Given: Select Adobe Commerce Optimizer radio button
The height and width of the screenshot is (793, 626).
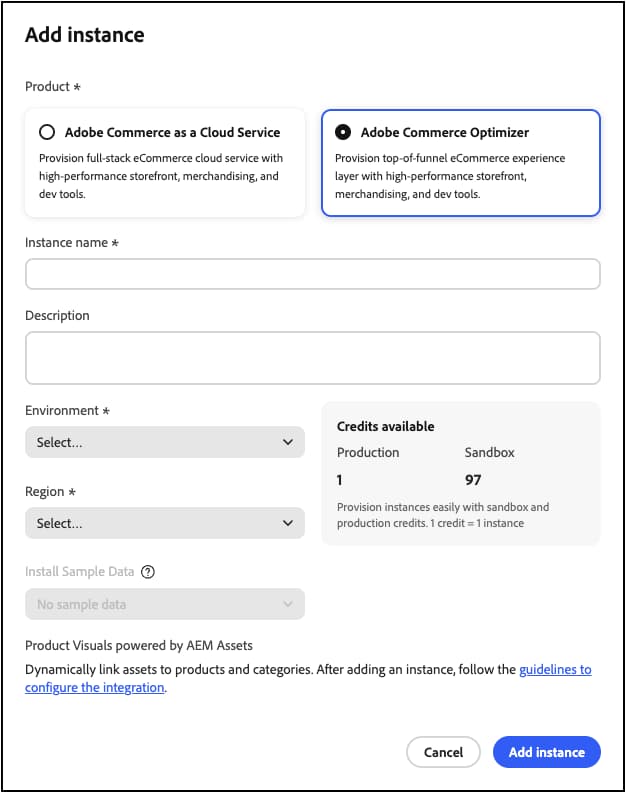Looking at the screenshot, I should 343,132.
